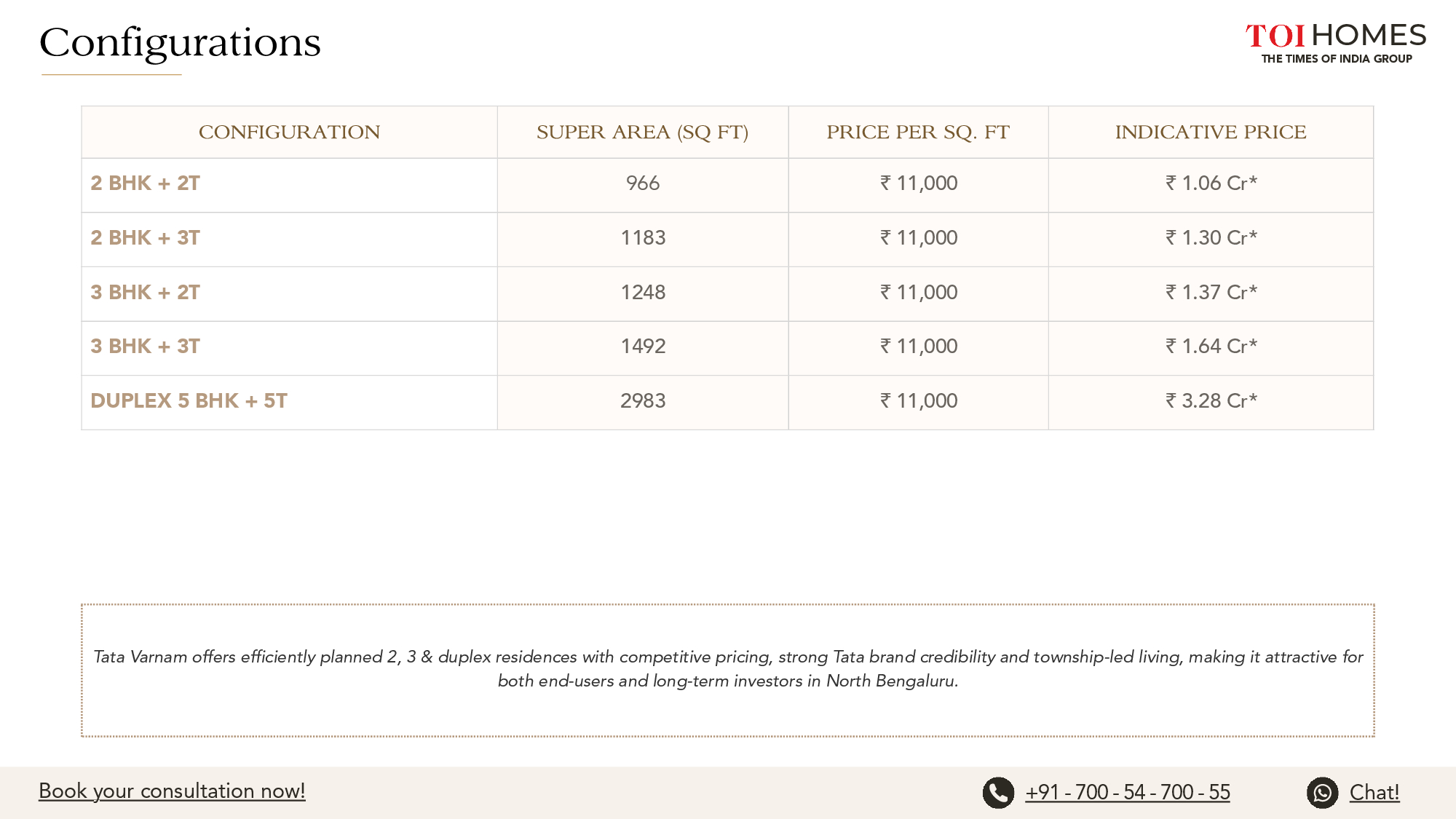Image resolution: width=1456 pixels, height=819 pixels.
Task: Select the INDICATIVE PRICE column header
Action: click(1211, 132)
